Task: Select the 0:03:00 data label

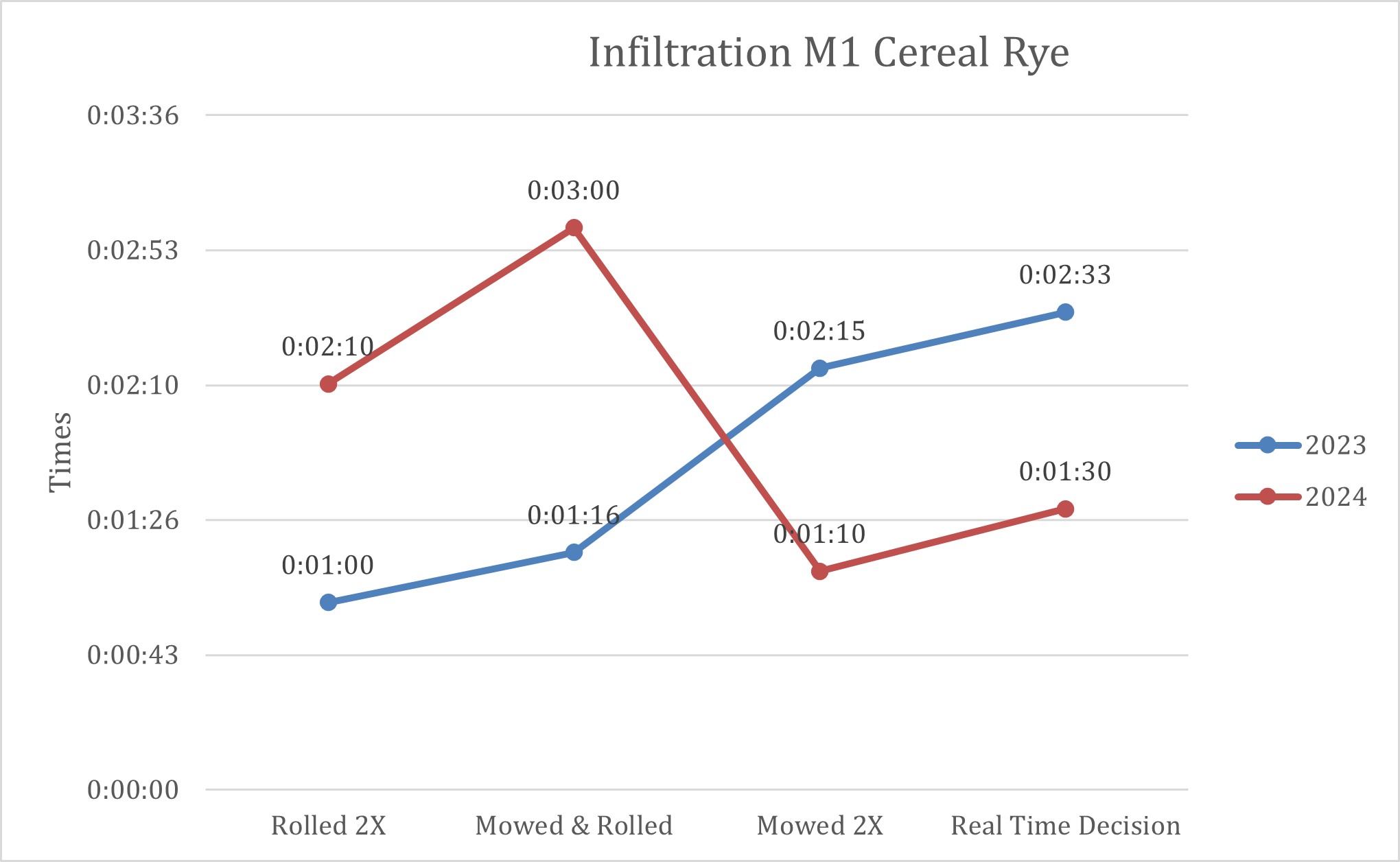Action: click(573, 191)
